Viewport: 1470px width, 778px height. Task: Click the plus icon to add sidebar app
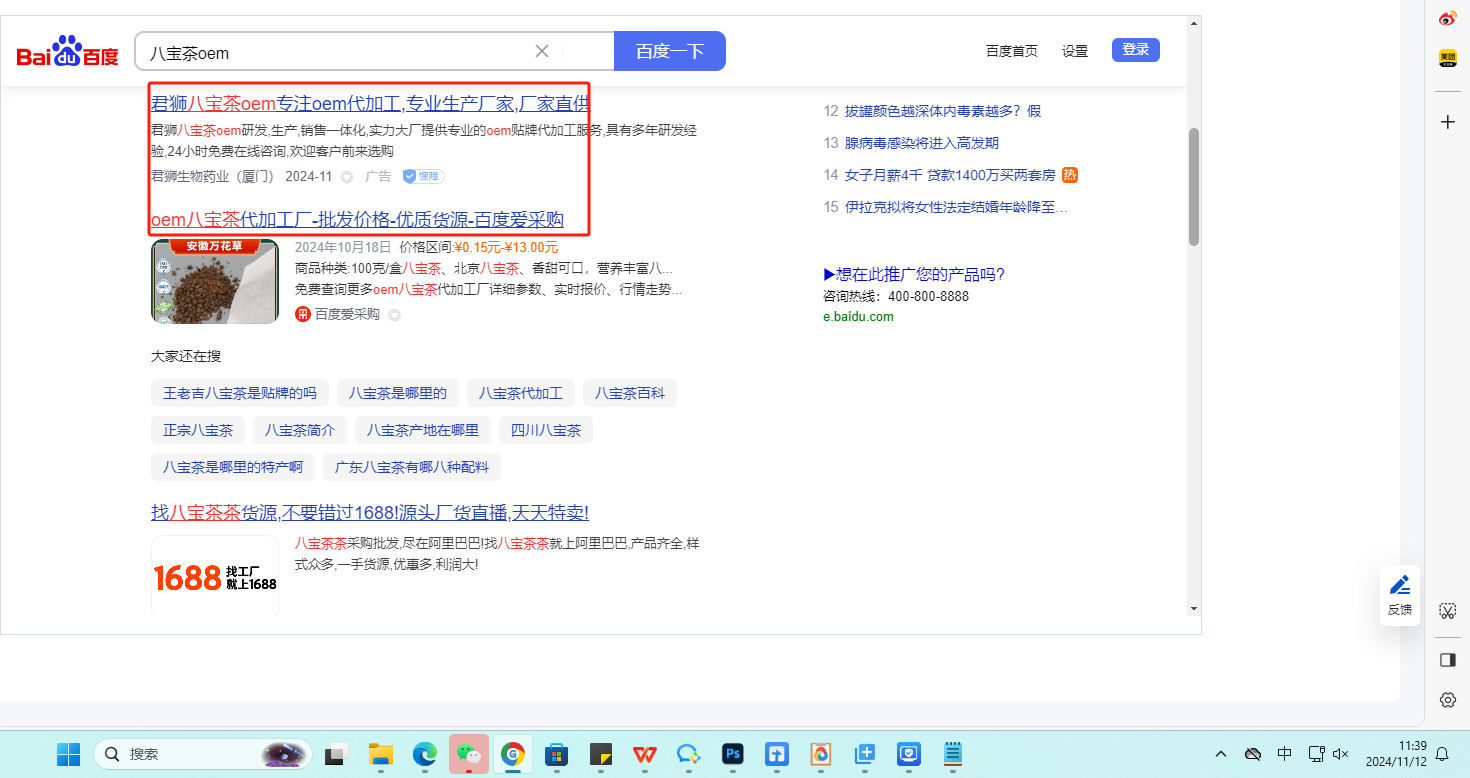coord(1447,122)
